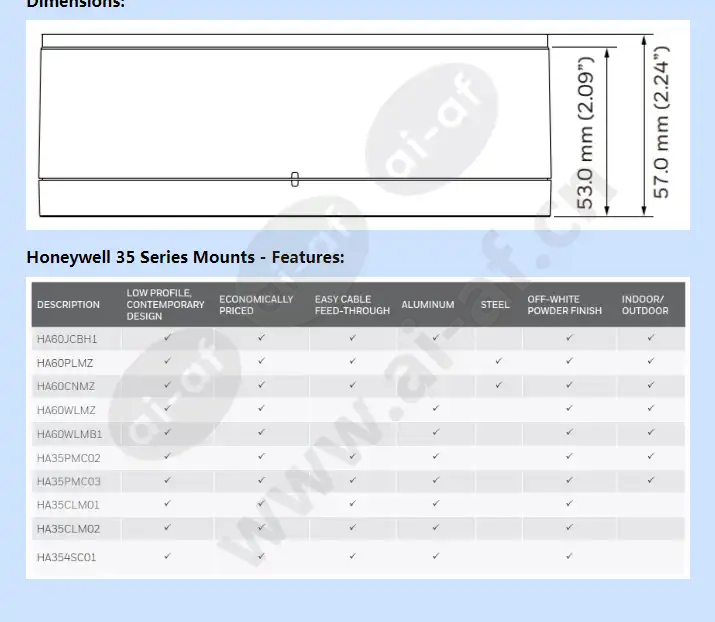Click the Easy Cable checkmark for HA35CLM02
This screenshot has width=715, height=622.
pos(352,527)
